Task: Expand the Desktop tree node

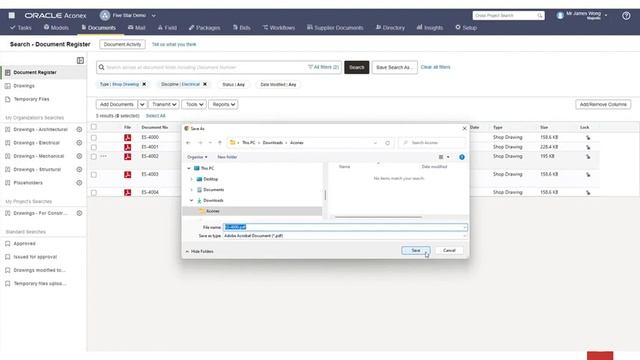Action: pyautogui.click(x=191, y=179)
